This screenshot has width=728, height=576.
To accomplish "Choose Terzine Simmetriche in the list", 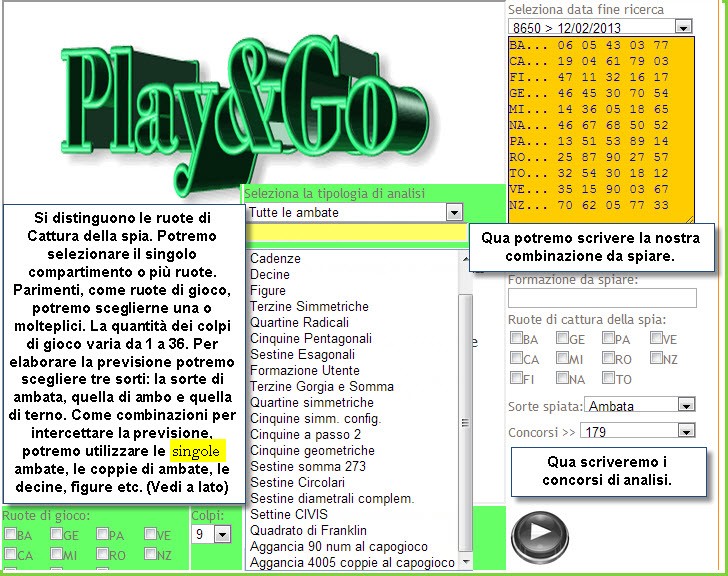I will (309, 306).
